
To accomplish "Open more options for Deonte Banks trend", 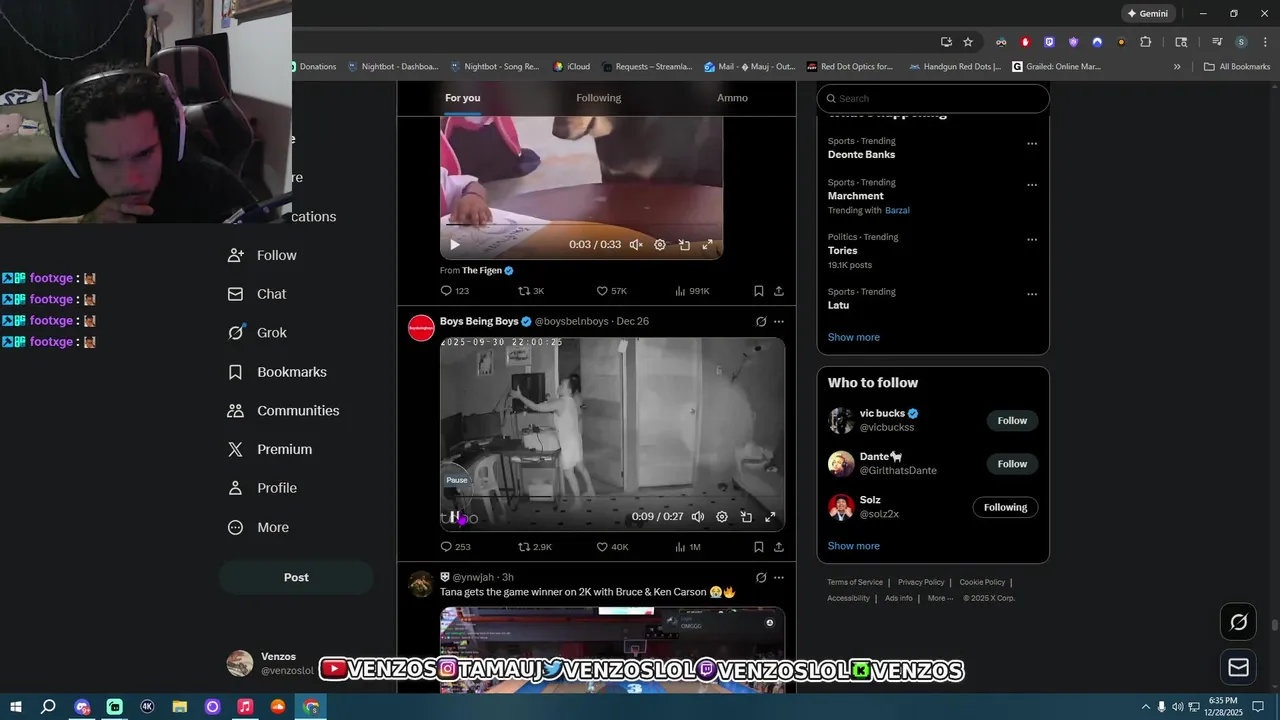I will (x=1032, y=144).
